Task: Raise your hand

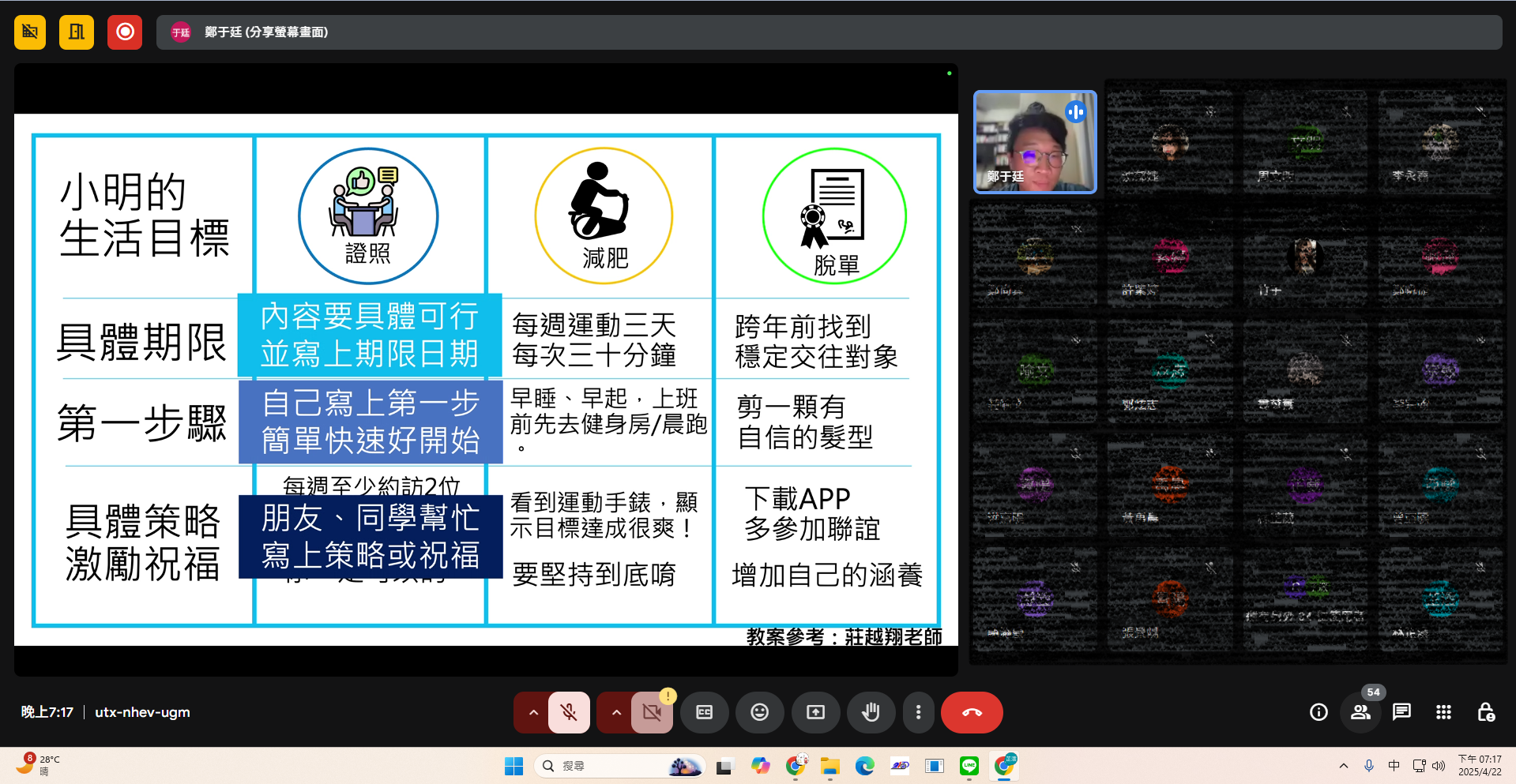Action: pos(871,712)
